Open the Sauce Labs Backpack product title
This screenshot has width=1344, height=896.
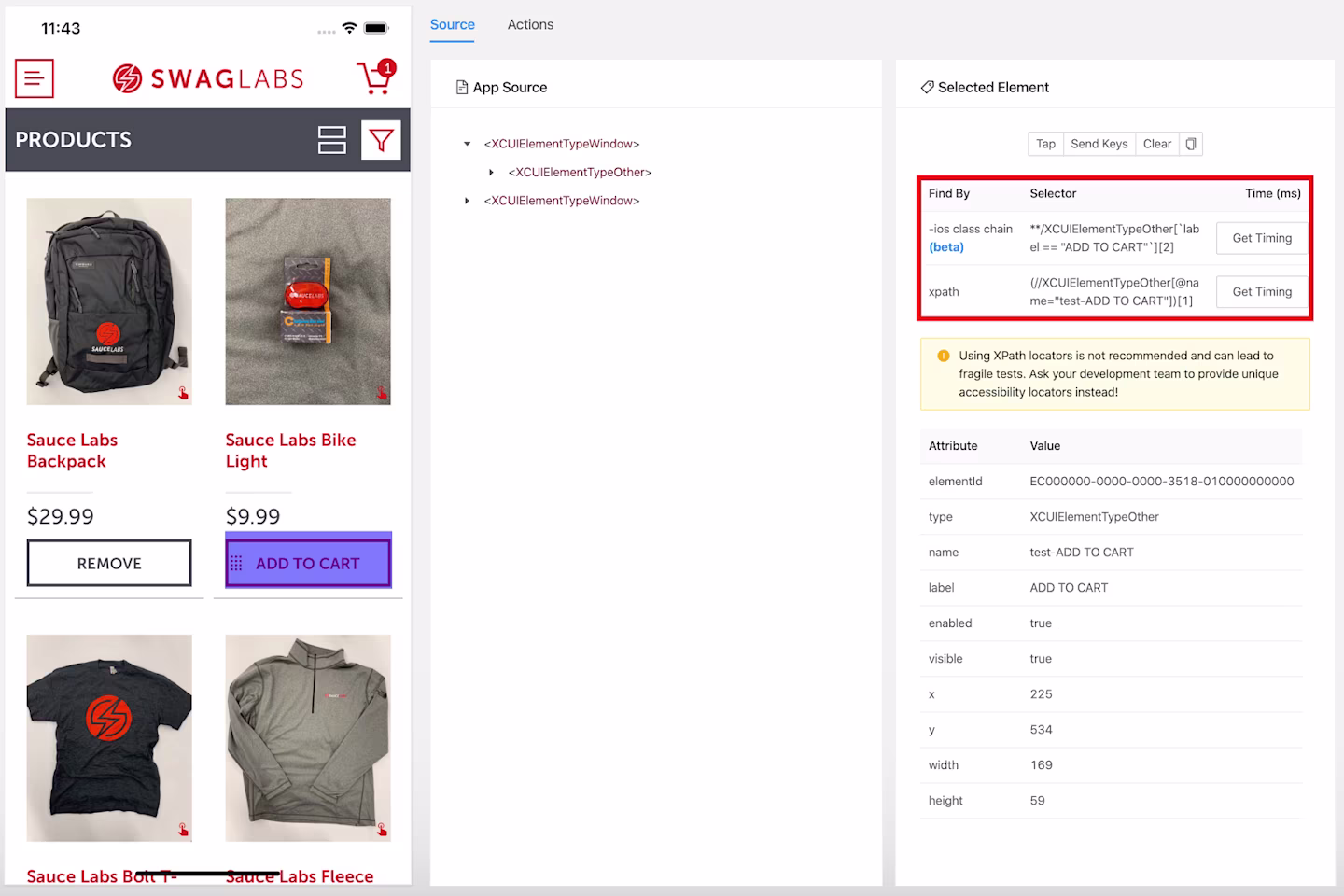pos(72,451)
